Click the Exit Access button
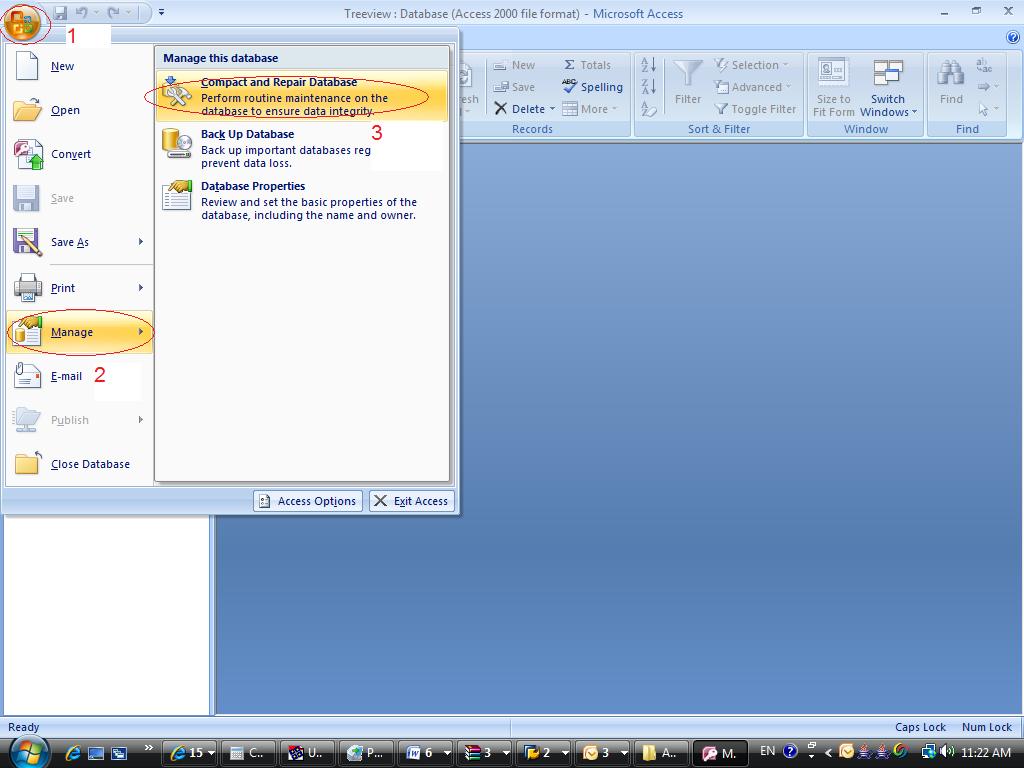 point(411,501)
